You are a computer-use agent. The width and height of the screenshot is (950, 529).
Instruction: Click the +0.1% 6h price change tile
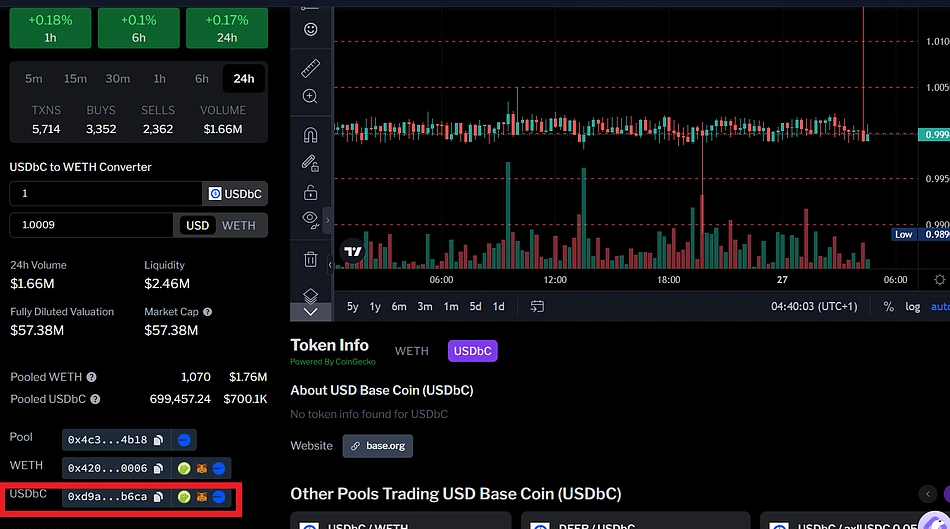[x=139, y=28]
